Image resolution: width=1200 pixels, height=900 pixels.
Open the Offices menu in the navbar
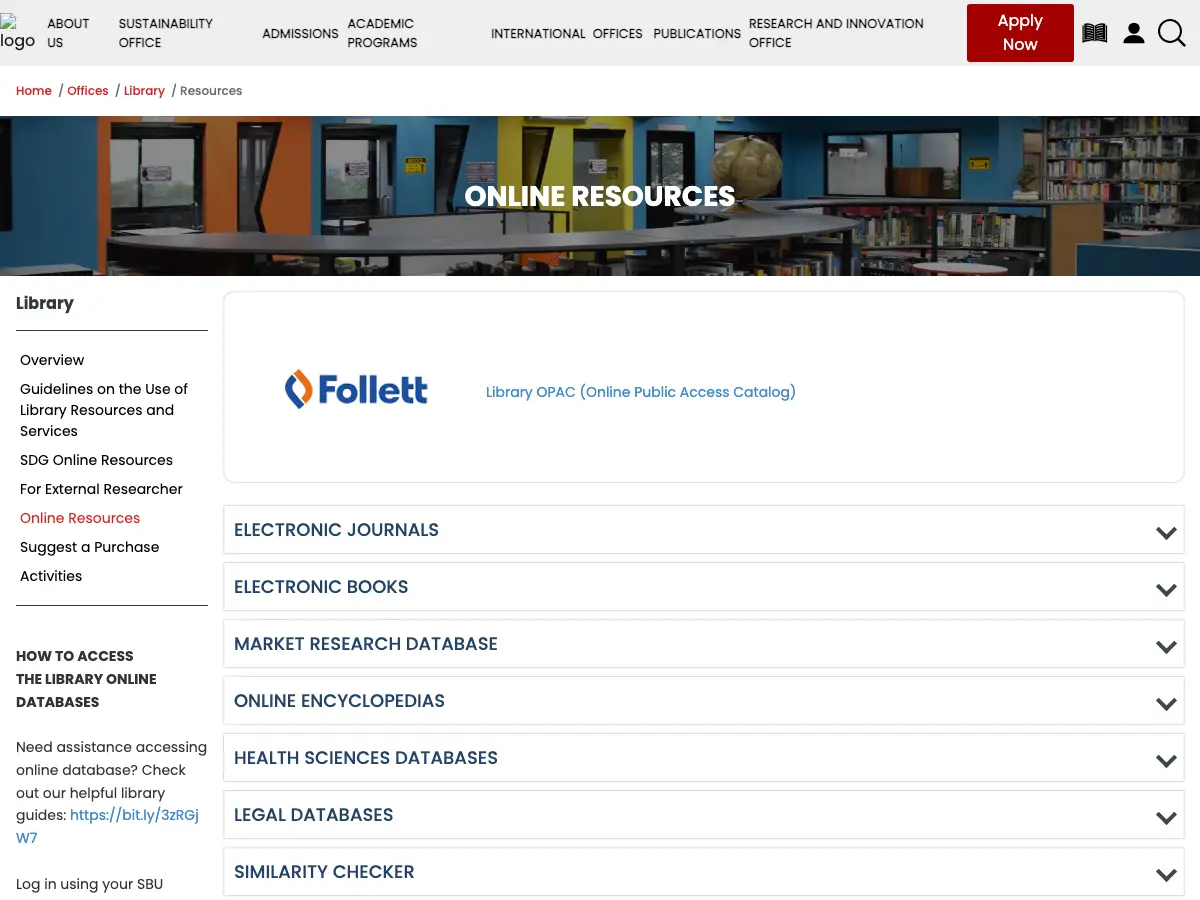pos(617,33)
